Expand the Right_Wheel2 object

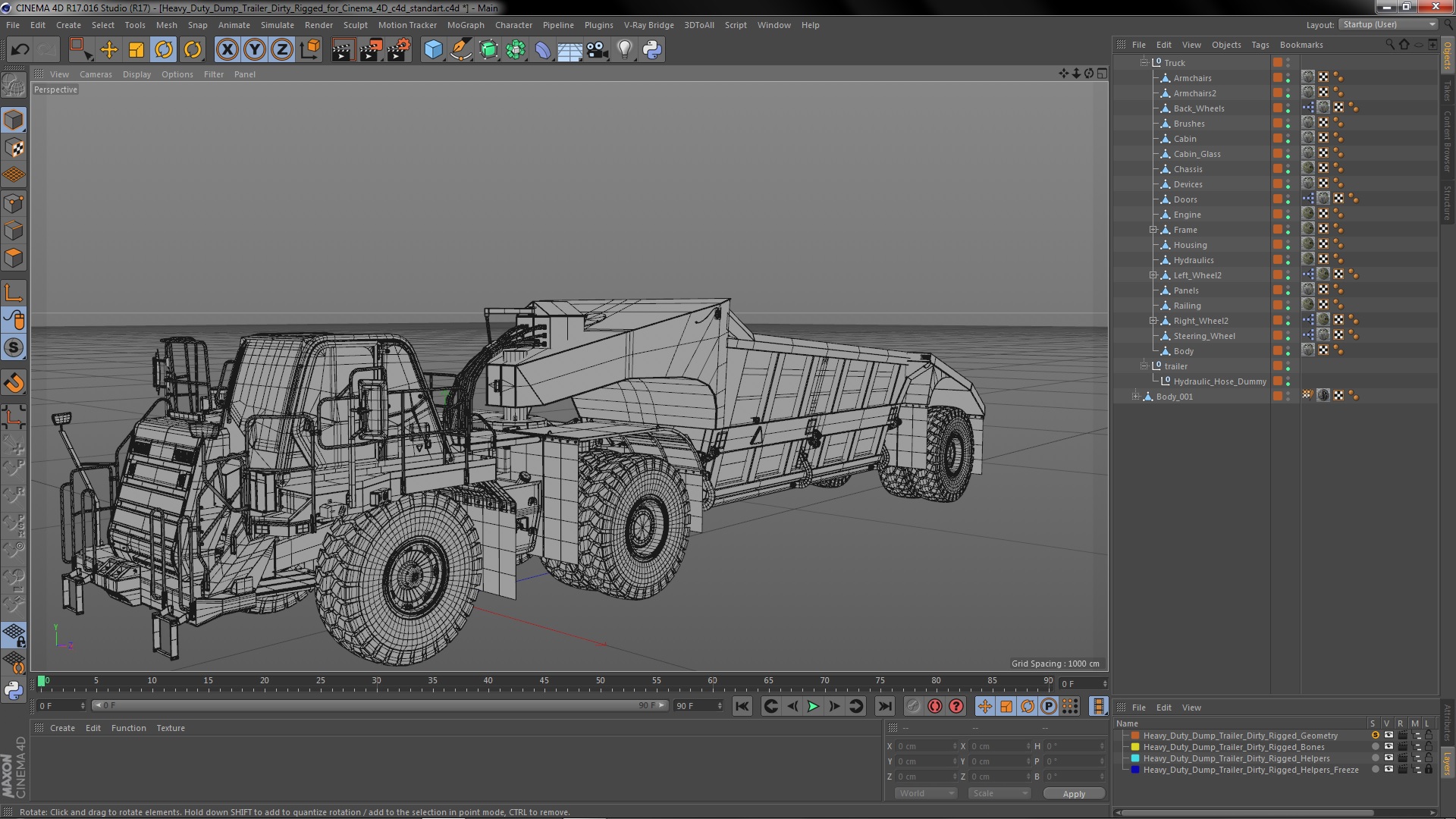pos(1153,321)
